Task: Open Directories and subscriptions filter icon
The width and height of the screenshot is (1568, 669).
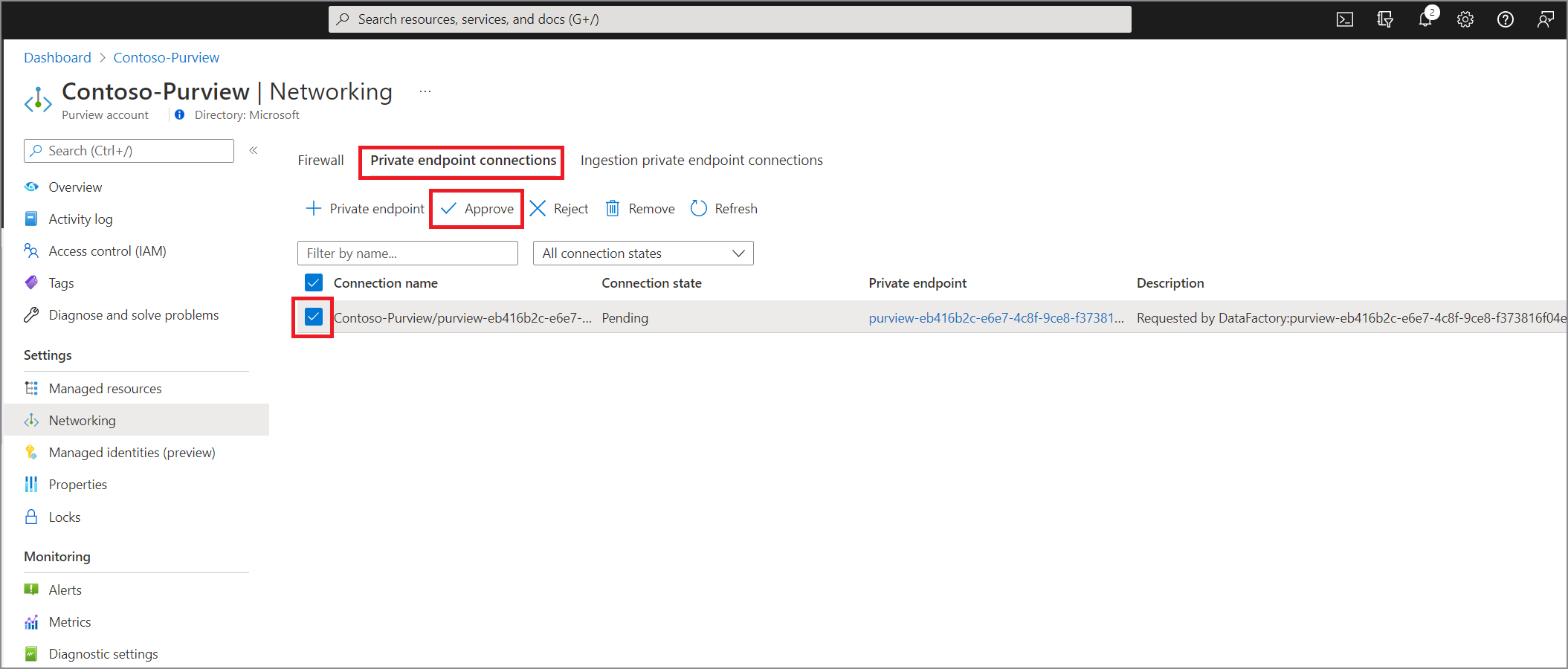Action: tap(1384, 19)
